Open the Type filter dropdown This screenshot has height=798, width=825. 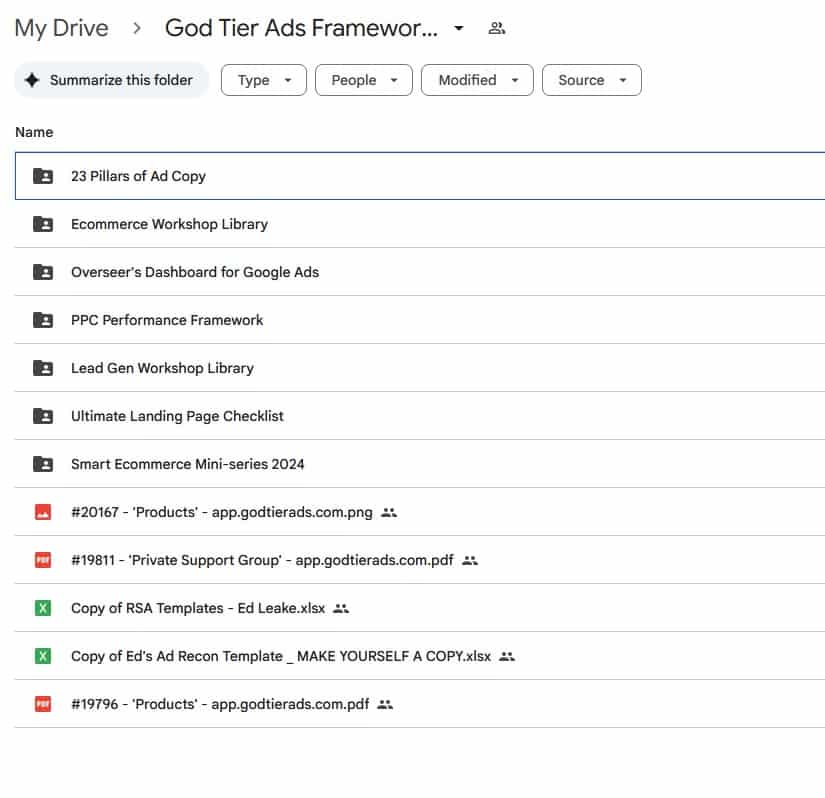pyautogui.click(x=263, y=80)
